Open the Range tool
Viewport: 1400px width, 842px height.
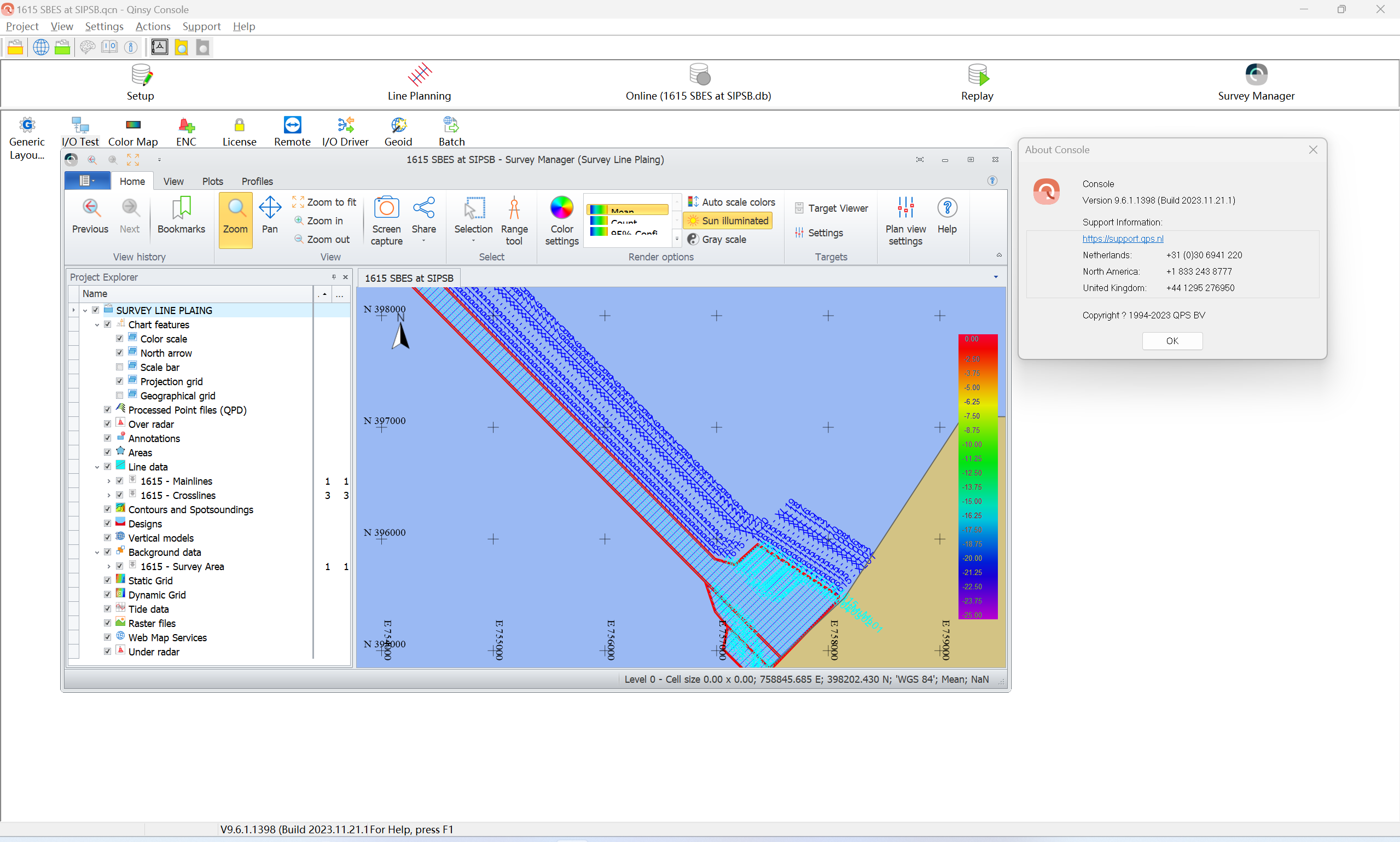[x=514, y=220]
